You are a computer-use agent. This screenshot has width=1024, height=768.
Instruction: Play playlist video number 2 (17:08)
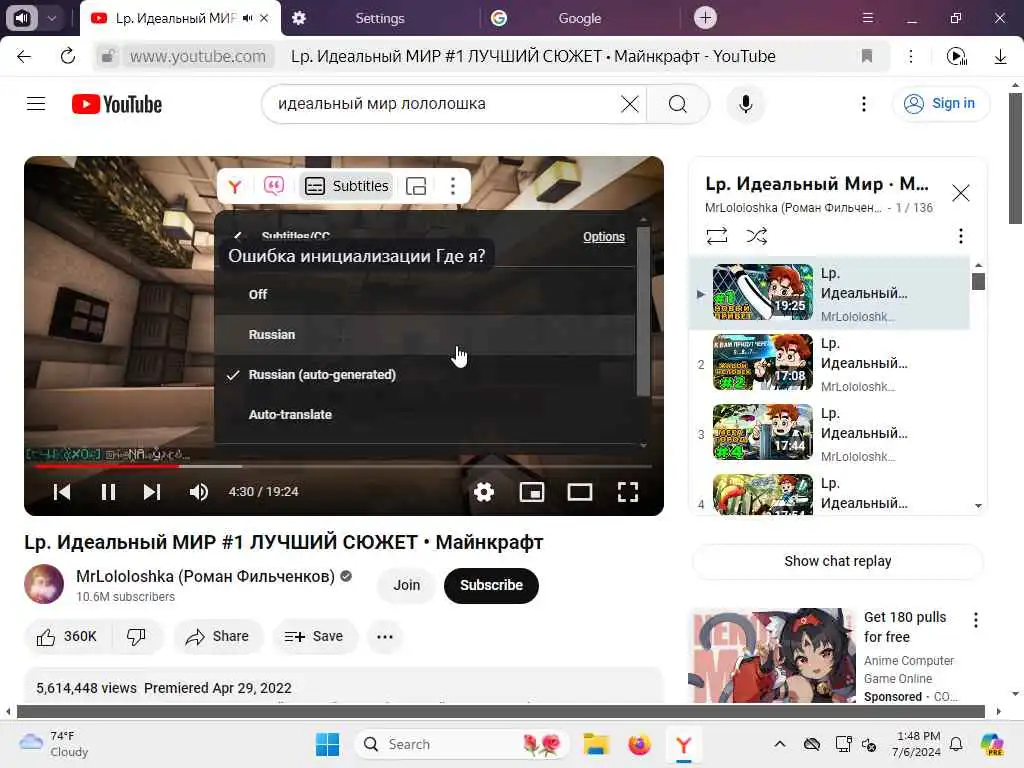pyautogui.click(x=763, y=362)
